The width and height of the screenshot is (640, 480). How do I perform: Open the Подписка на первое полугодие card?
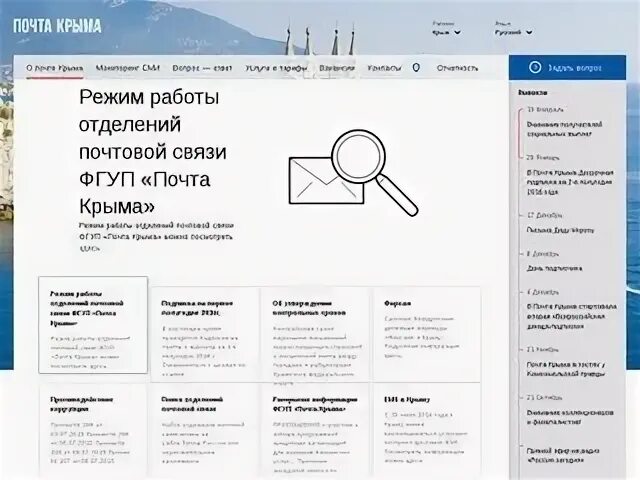pos(204,334)
